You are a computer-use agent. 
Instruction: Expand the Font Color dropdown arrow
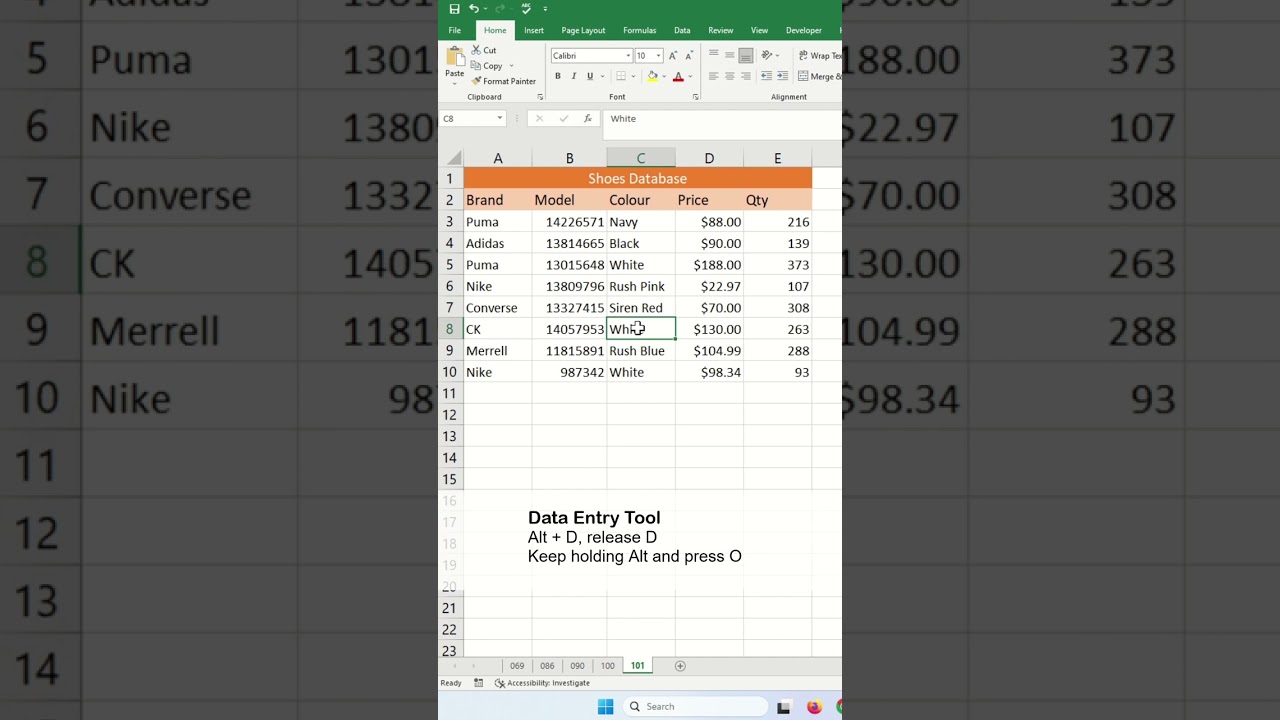click(690, 76)
